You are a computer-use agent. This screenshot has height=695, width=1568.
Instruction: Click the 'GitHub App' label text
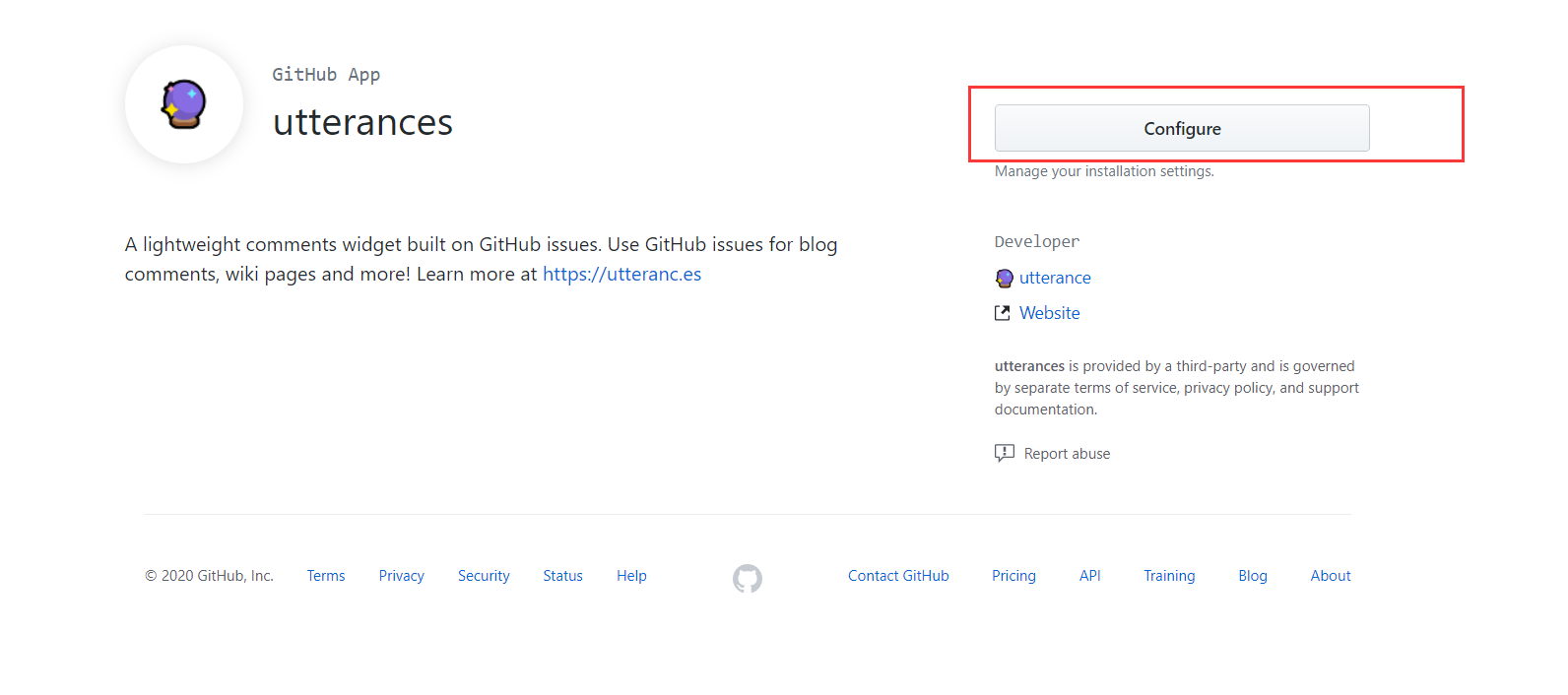(x=326, y=75)
